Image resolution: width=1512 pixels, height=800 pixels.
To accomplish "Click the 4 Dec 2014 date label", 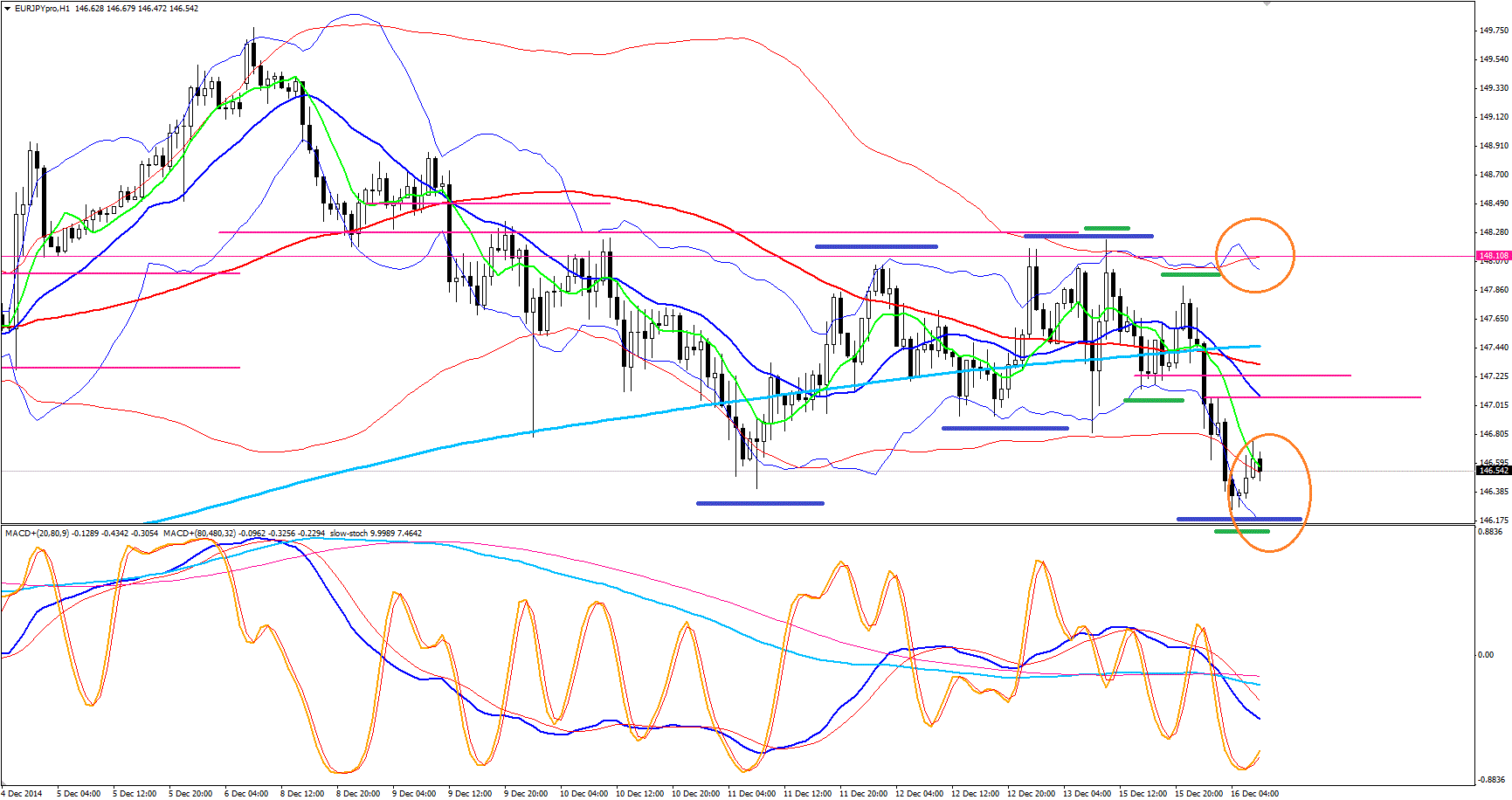I will pyautogui.click(x=23, y=794).
